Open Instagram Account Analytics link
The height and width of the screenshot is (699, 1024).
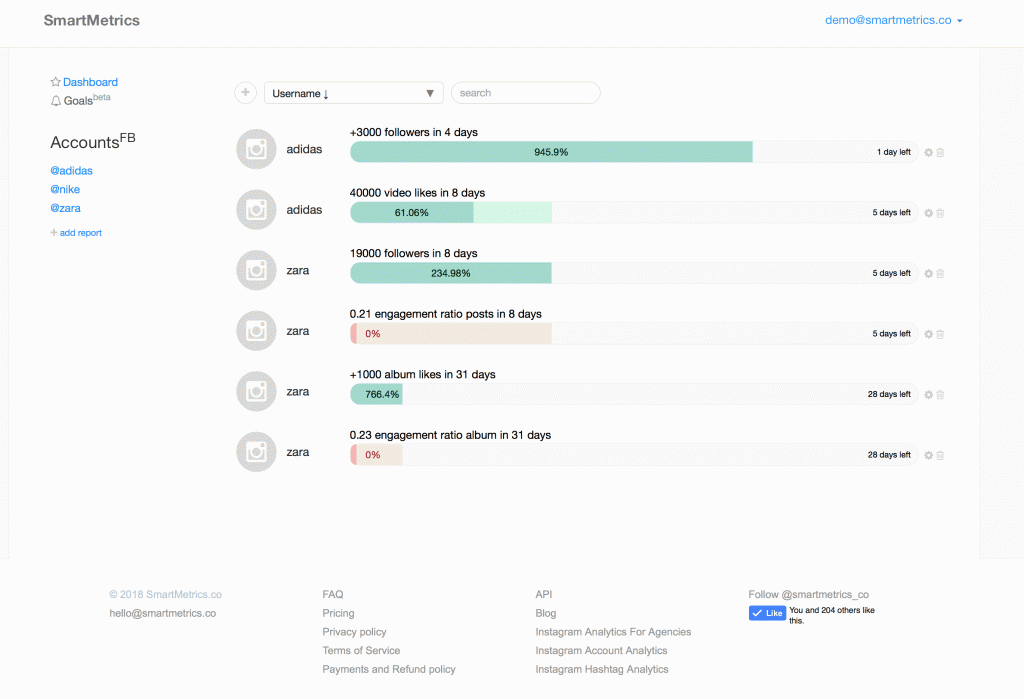point(601,651)
